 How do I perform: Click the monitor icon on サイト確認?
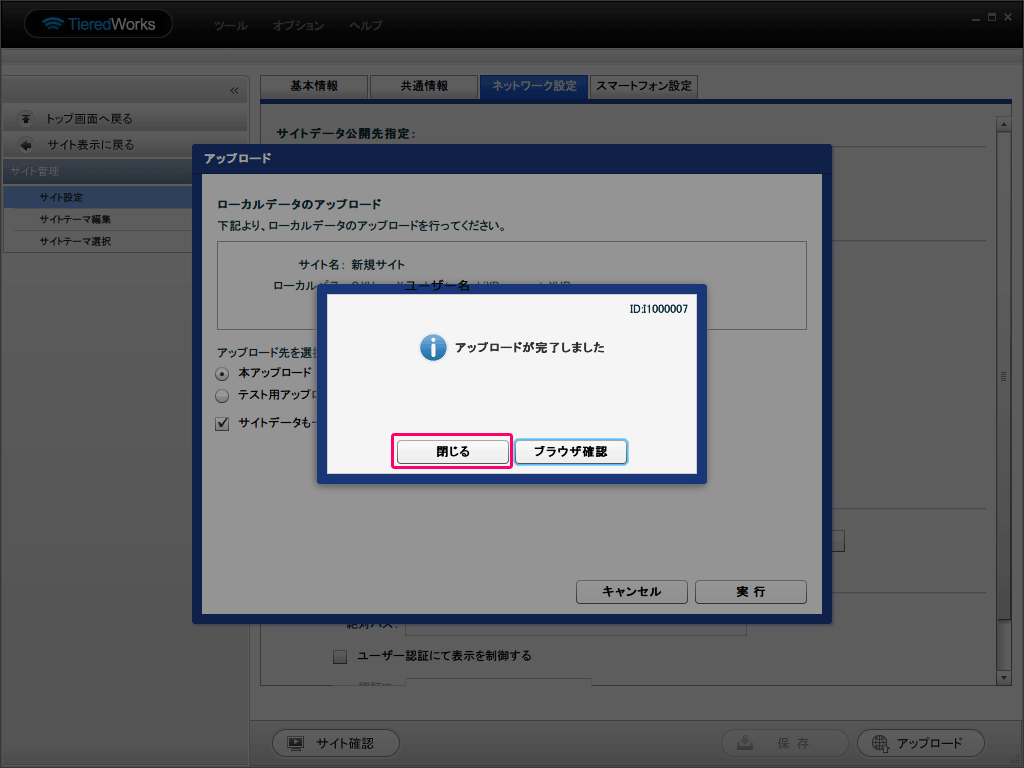coord(296,743)
